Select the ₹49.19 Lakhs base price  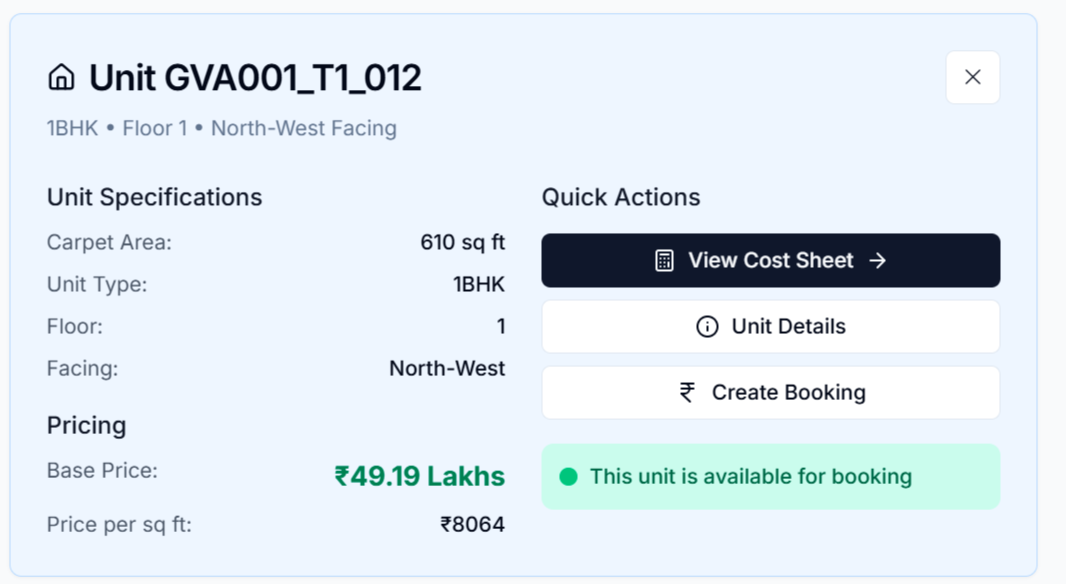pyautogui.click(x=419, y=476)
